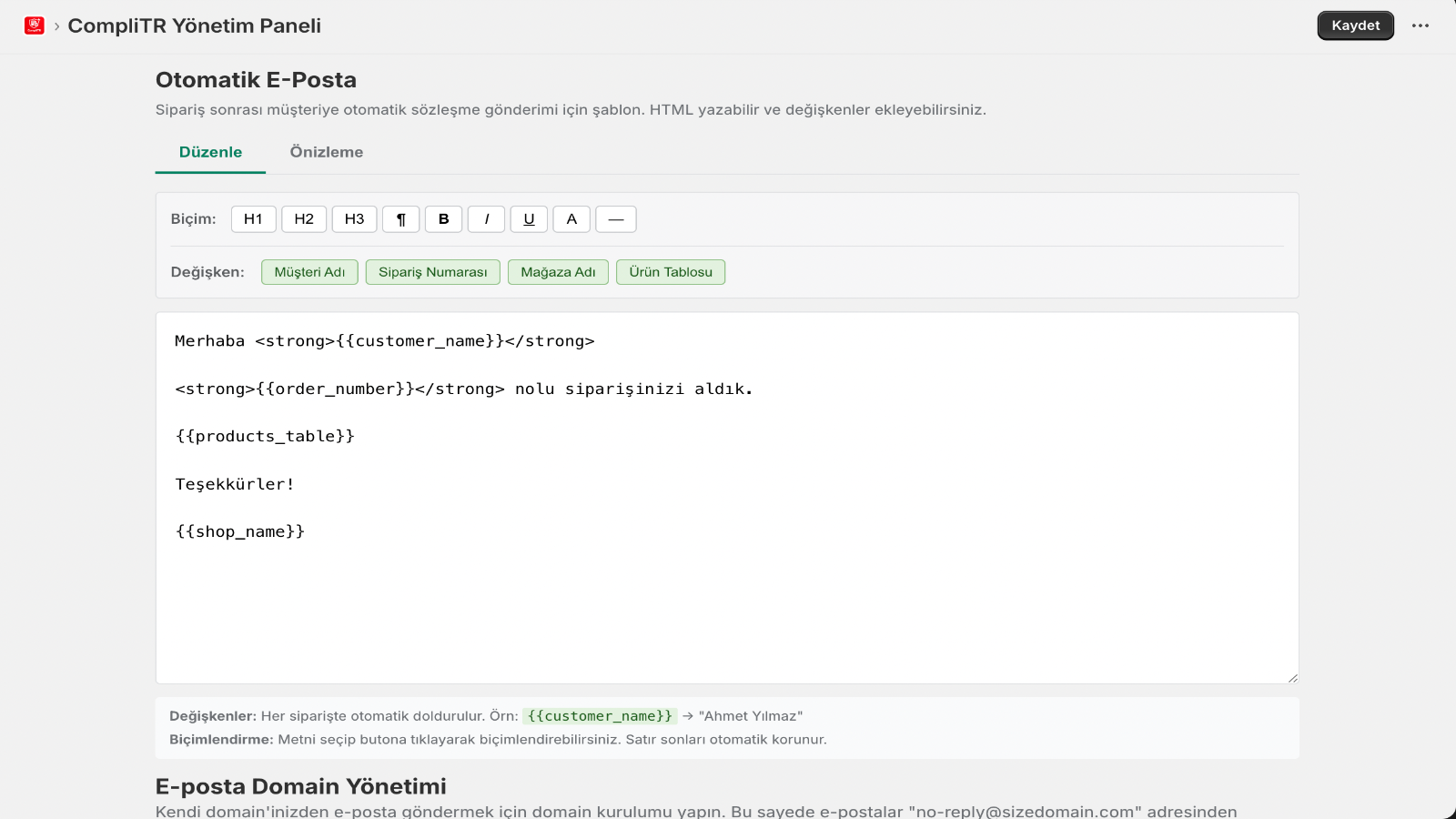Image resolution: width=1456 pixels, height=819 pixels.
Task: Insert the Sipariş Numarası variable
Action: click(432, 271)
